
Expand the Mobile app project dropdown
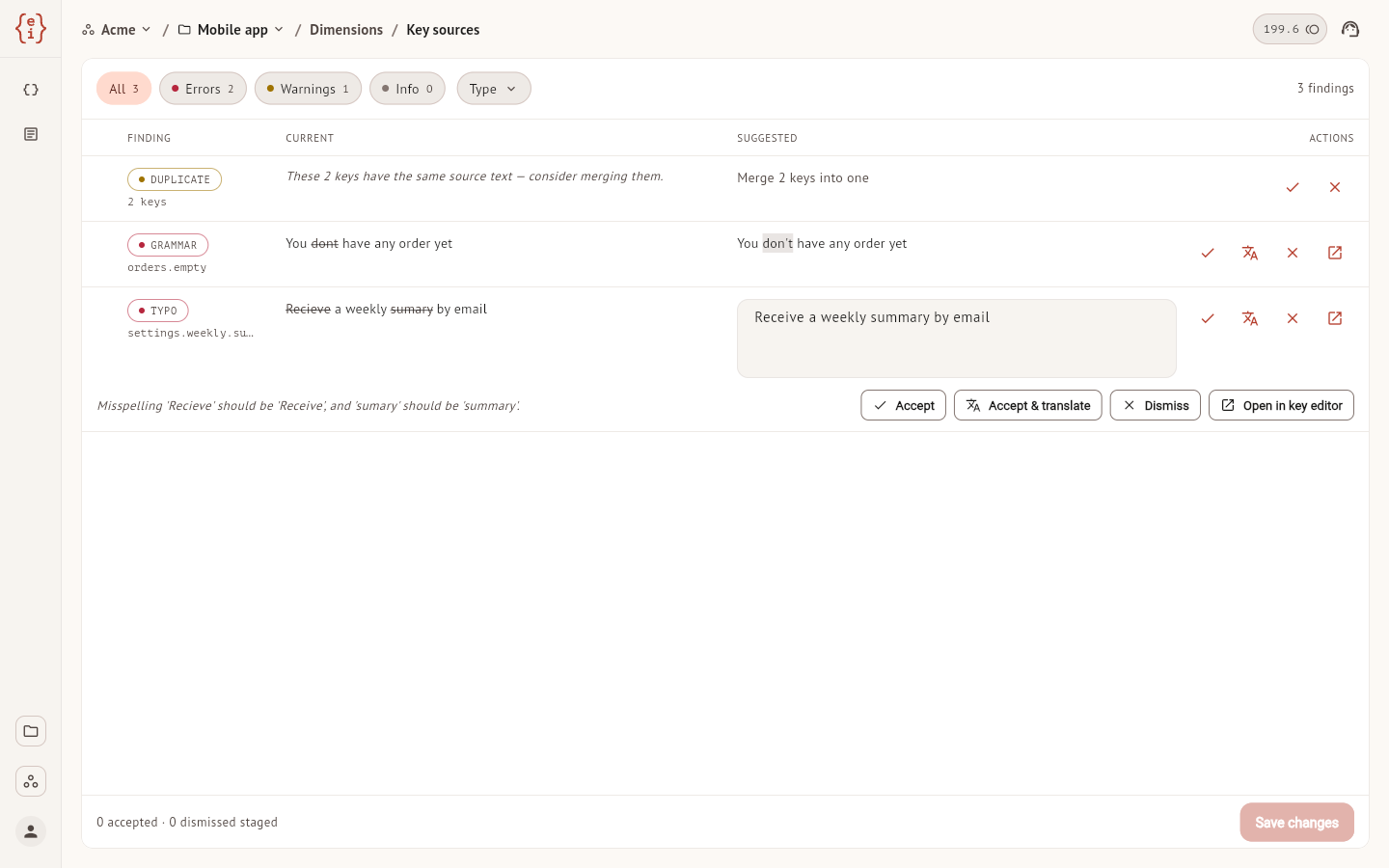tap(231, 30)
